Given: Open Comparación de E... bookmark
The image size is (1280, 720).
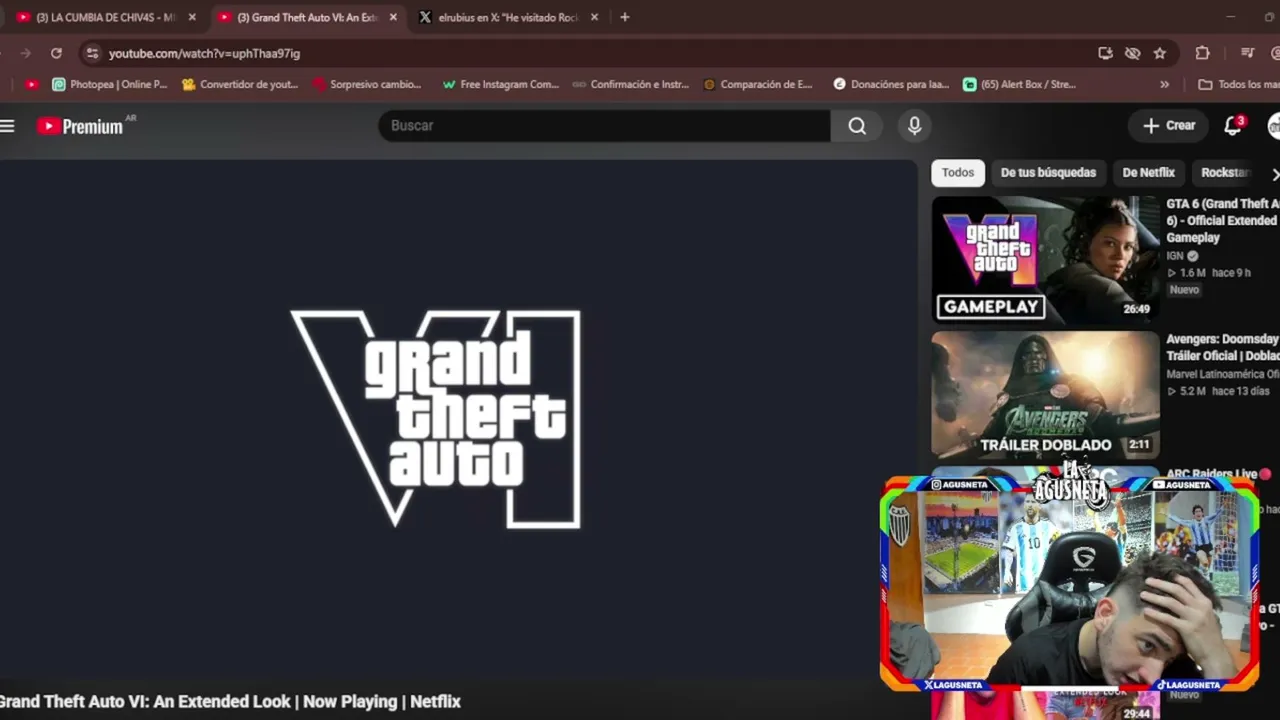Looking at the screenshot, I should pos(759,85).
